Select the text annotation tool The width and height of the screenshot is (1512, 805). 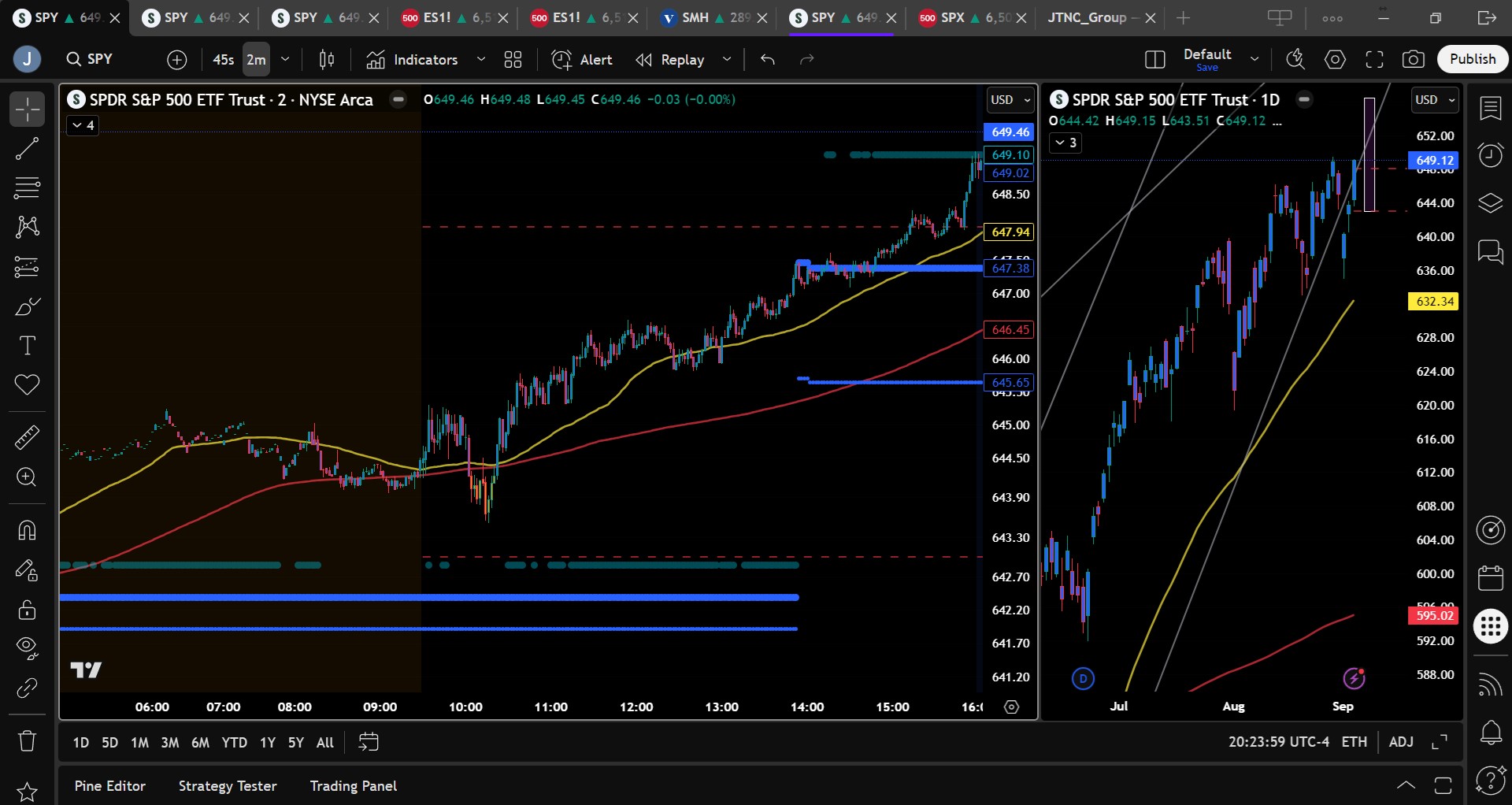(x=27, y=345)
